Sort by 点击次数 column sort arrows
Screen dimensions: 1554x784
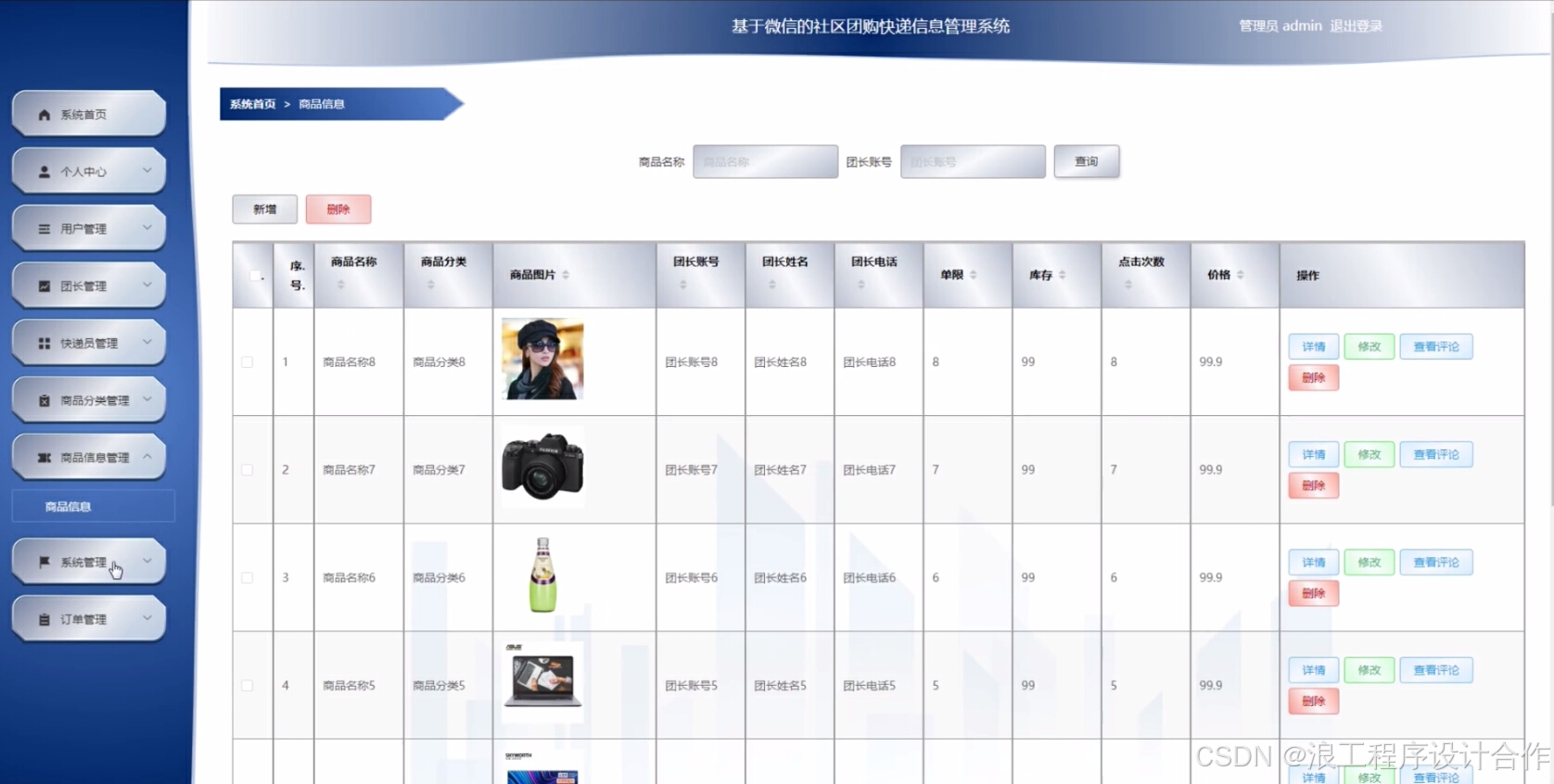point(1127,285)
